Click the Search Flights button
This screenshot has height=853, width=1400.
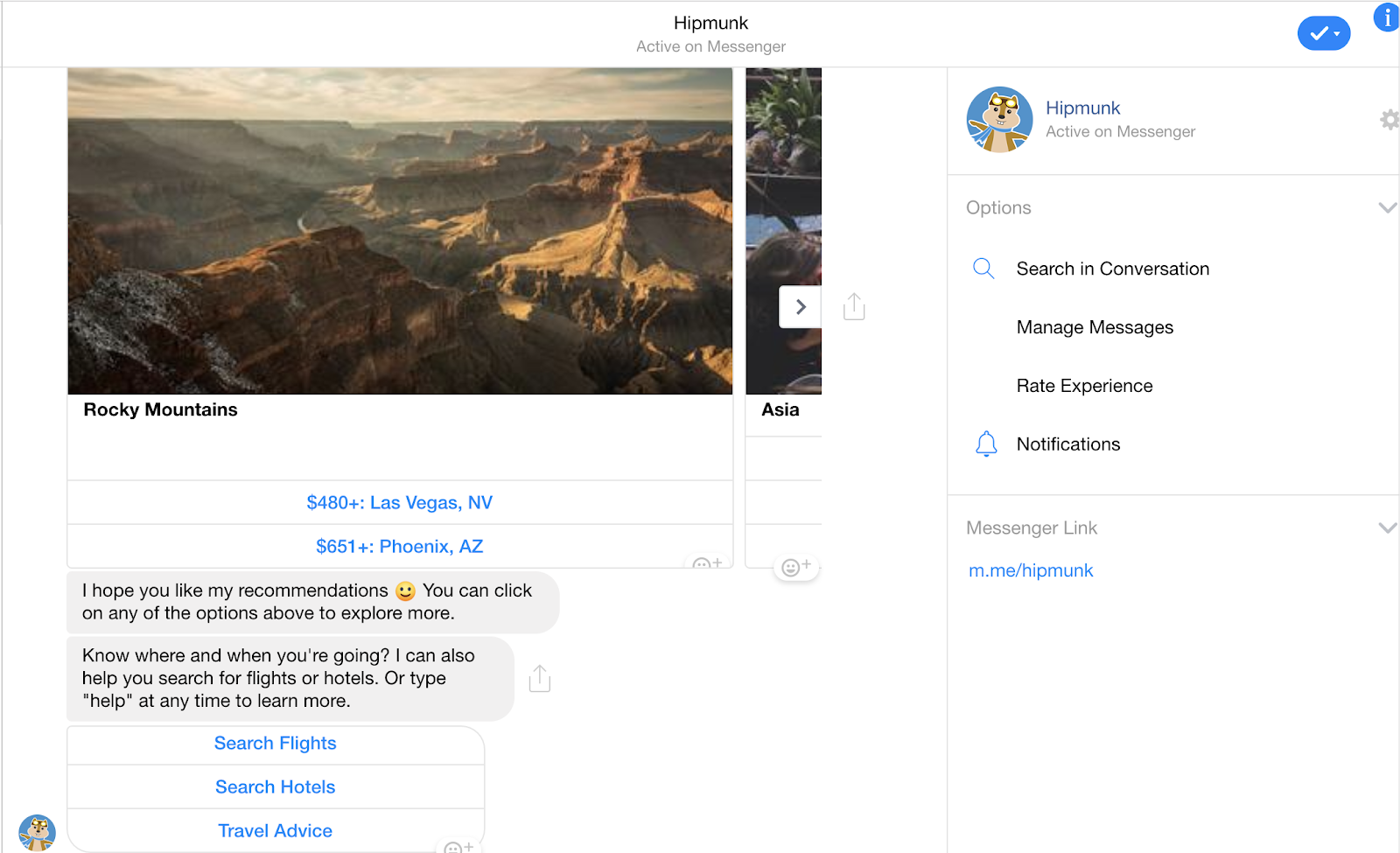click(x=276, y=744)
